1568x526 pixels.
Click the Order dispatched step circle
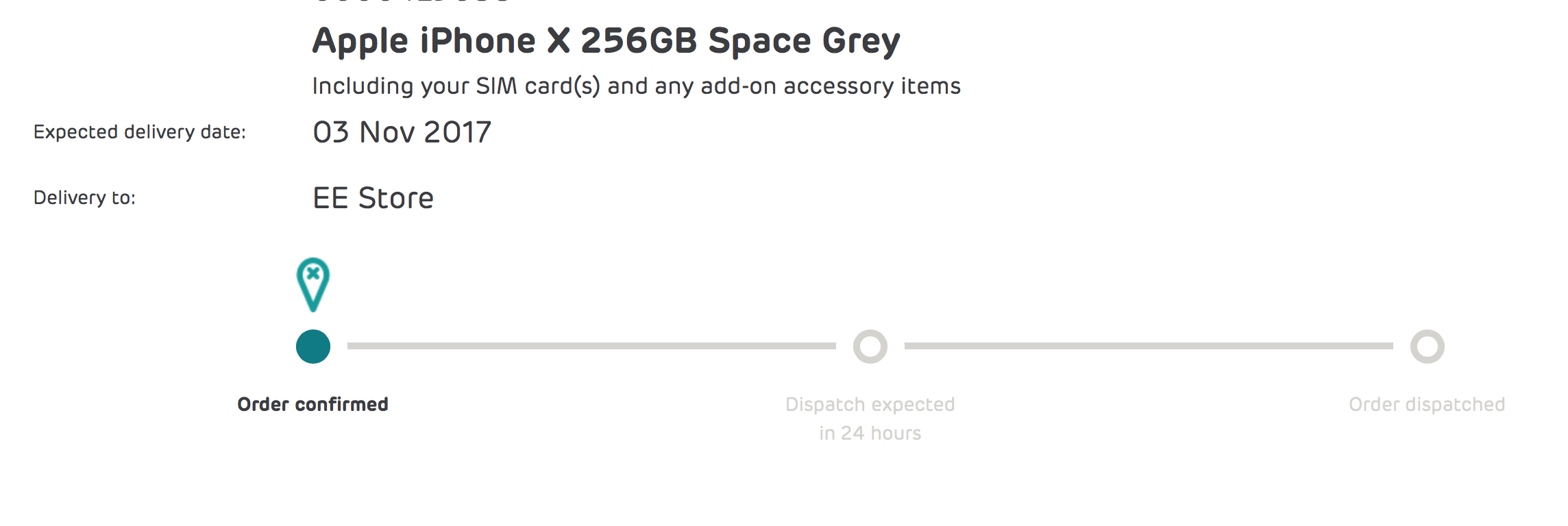pyautogui.click(x=1428, y=347)
